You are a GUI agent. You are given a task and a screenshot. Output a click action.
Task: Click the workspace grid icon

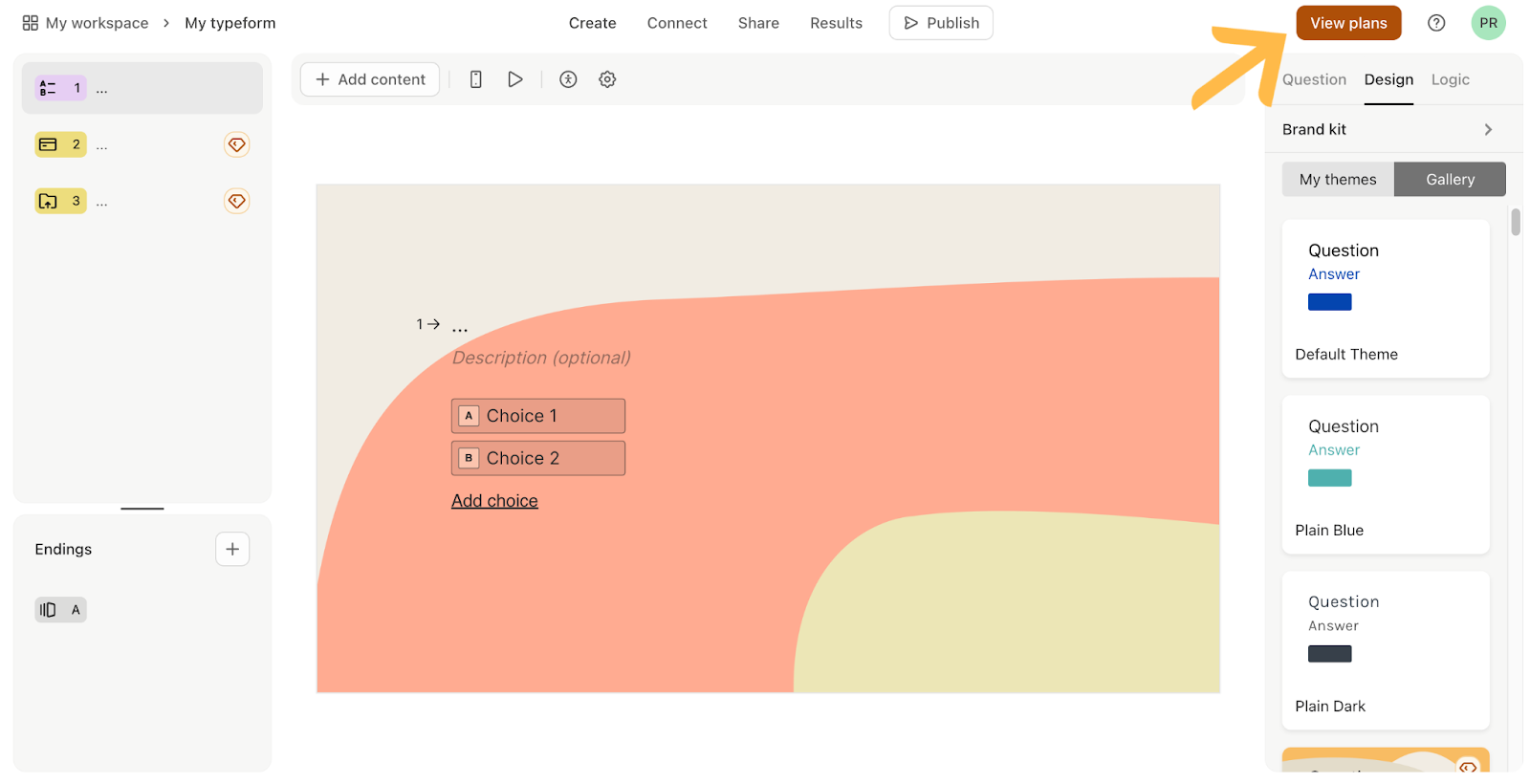click(31, 23)
